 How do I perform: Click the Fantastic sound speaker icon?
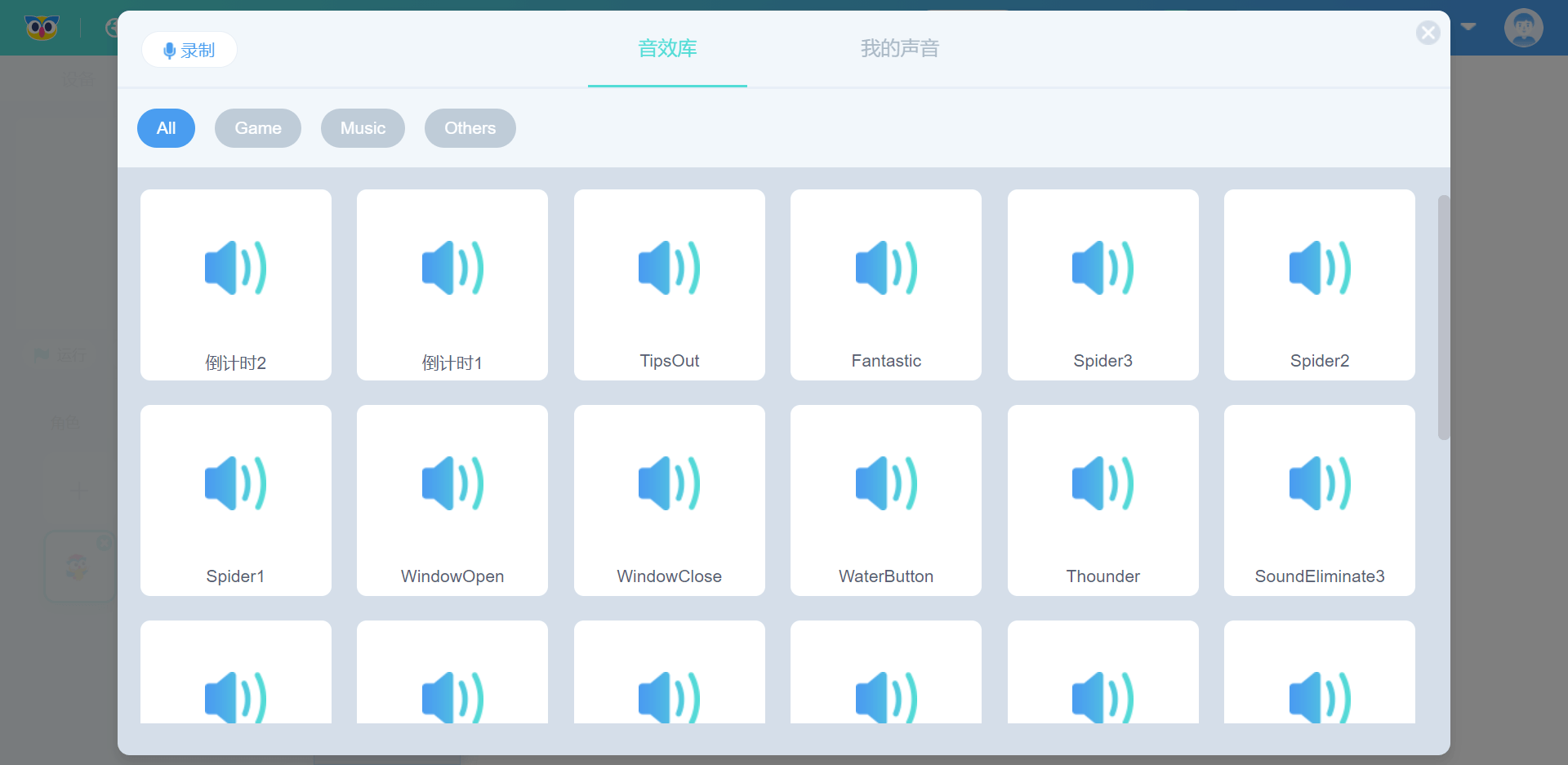(x=886, y=268)
